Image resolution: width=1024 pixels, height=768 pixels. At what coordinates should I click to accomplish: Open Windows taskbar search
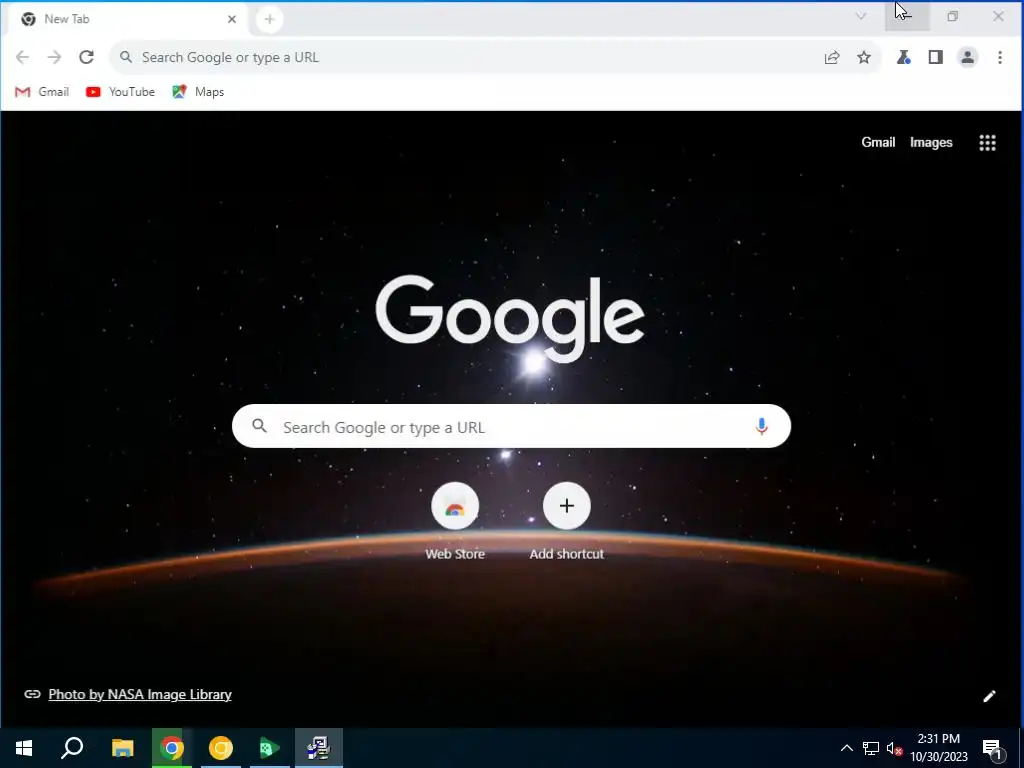coord(72,748)
